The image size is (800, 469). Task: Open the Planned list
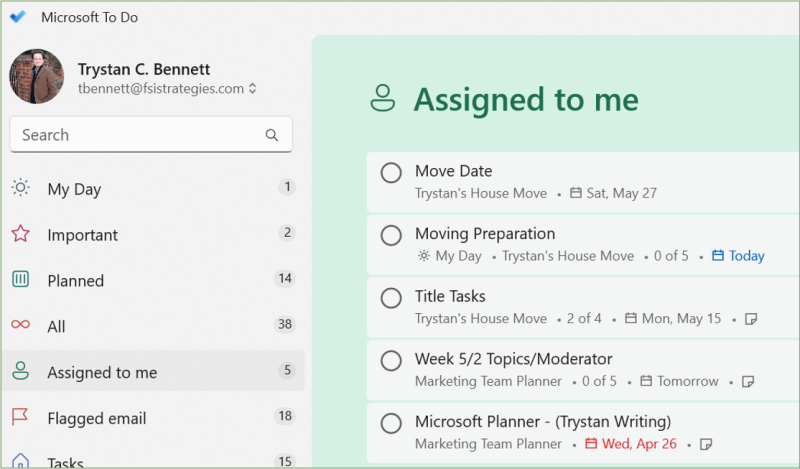(x=153, y=280)
